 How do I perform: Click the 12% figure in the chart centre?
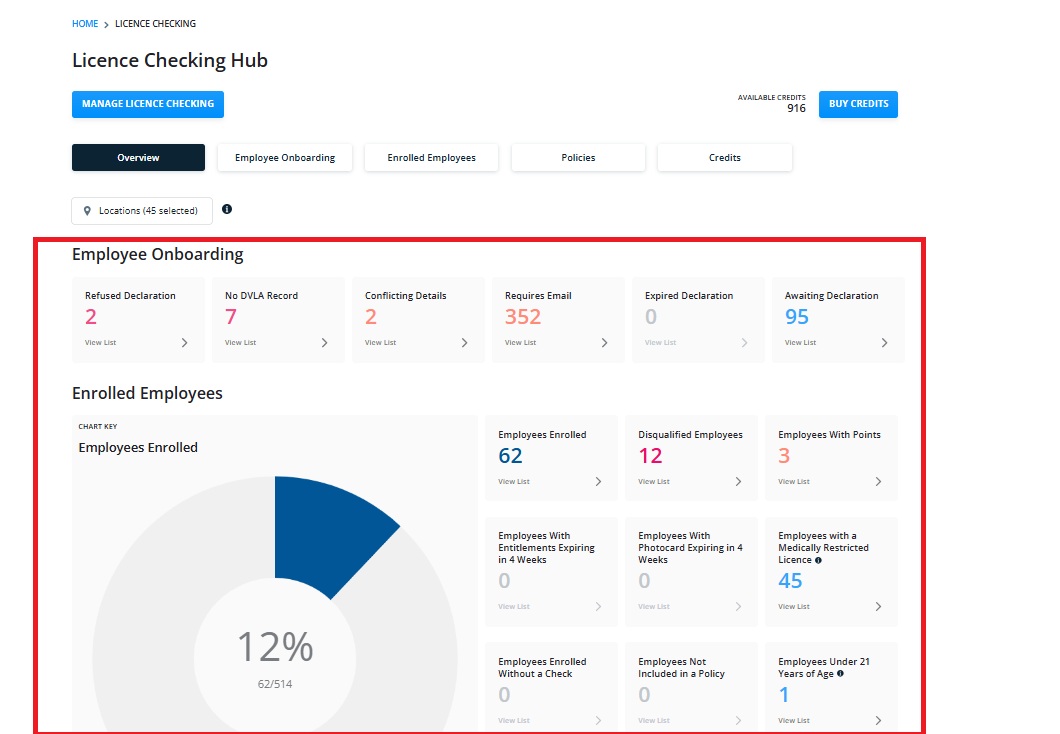pyautogui.click(x=275, y=647)
